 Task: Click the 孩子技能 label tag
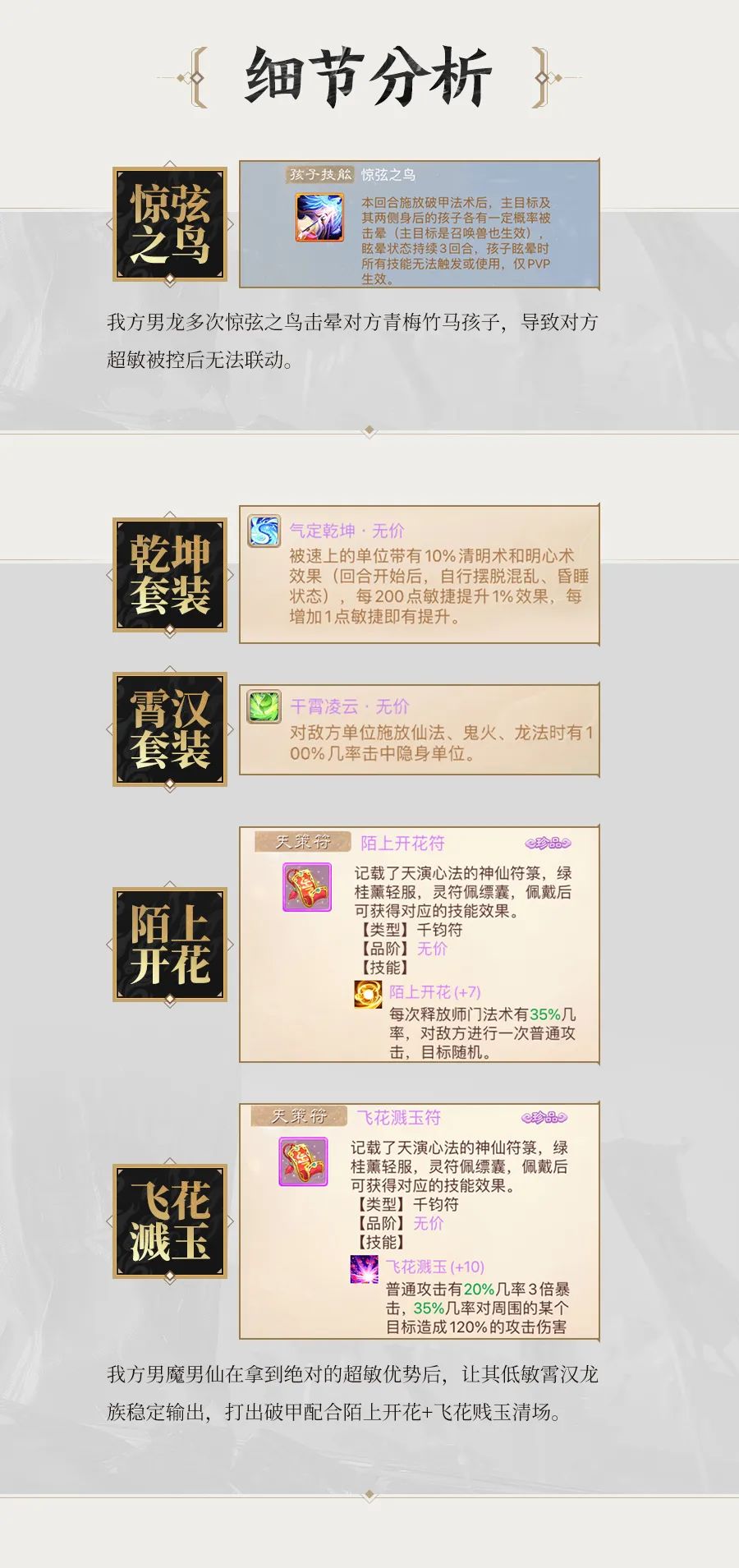pyautogui.click(x=320, y=174)
